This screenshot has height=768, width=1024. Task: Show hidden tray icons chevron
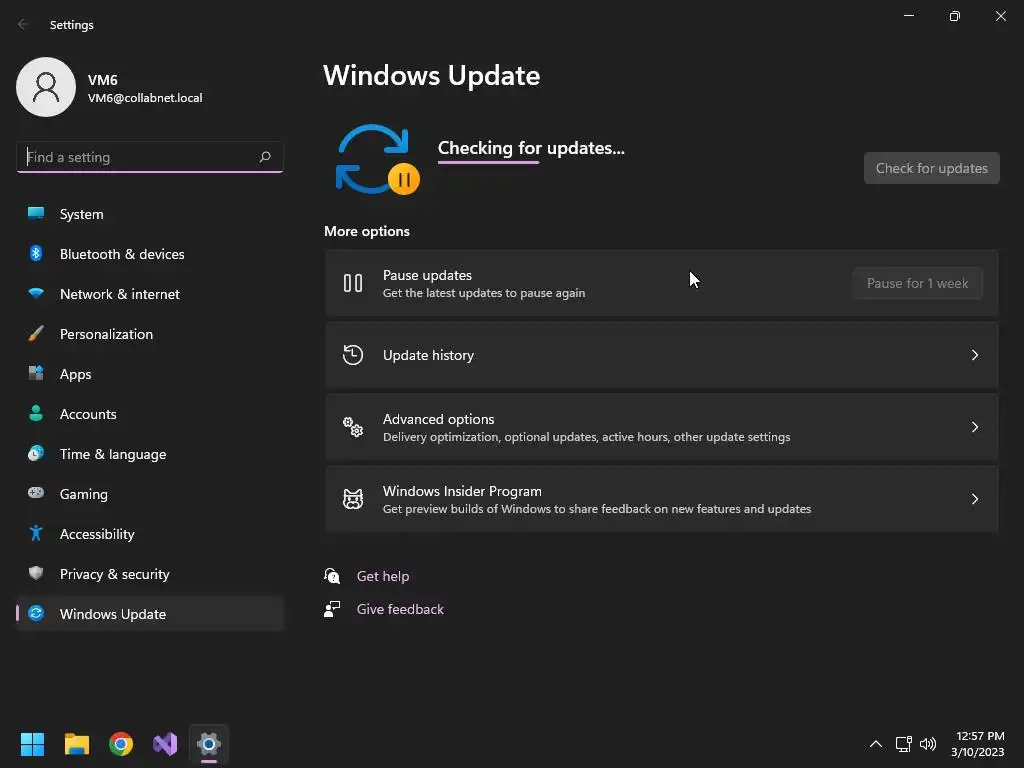[876, 743]
